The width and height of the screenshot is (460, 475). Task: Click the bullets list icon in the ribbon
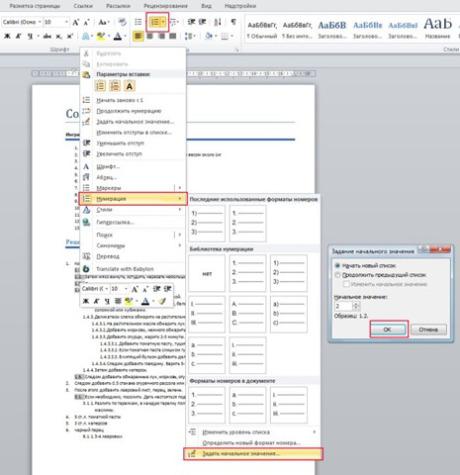click(x=138, y=22)
